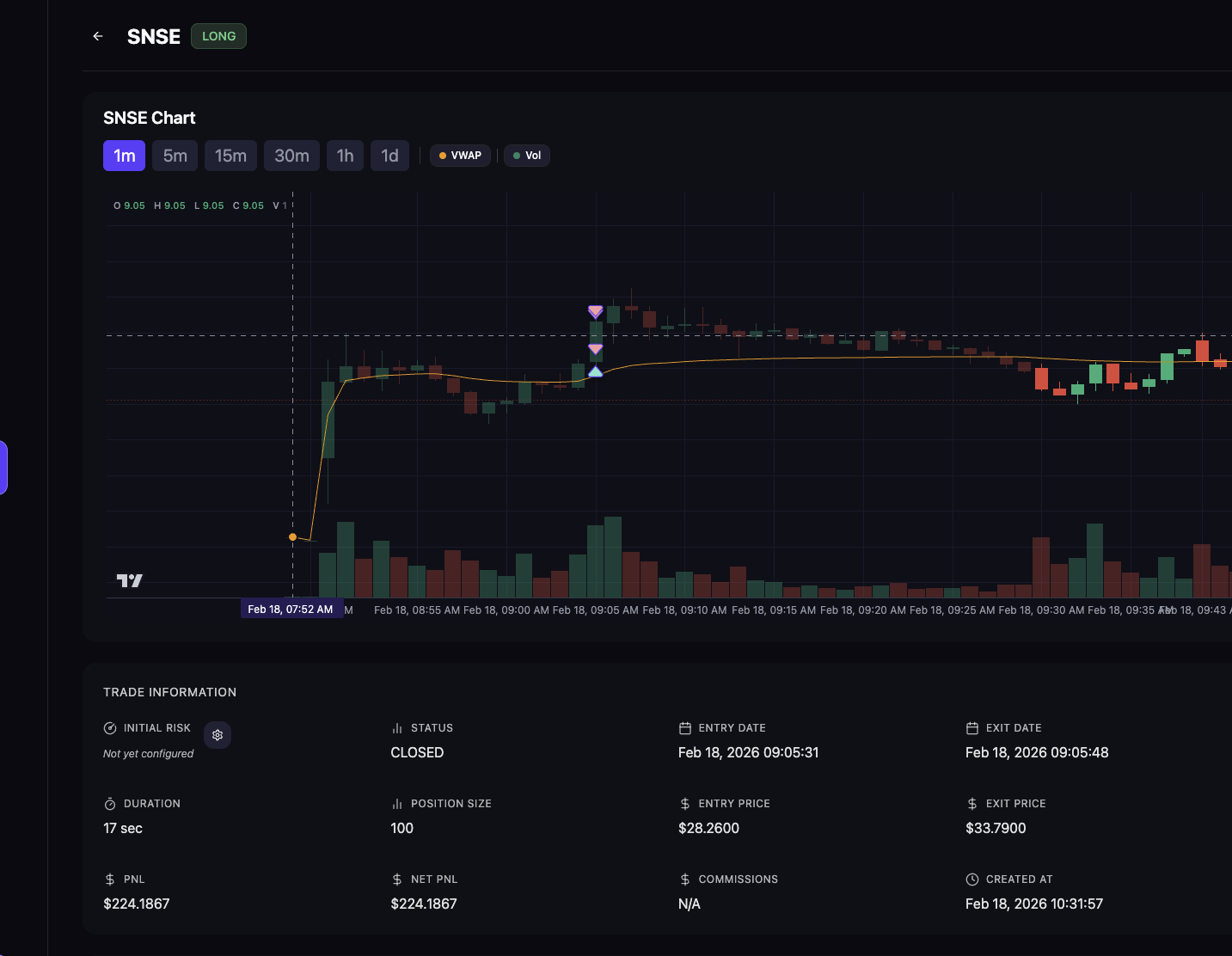Click the Duration stopwatch icon

point(110,804)
